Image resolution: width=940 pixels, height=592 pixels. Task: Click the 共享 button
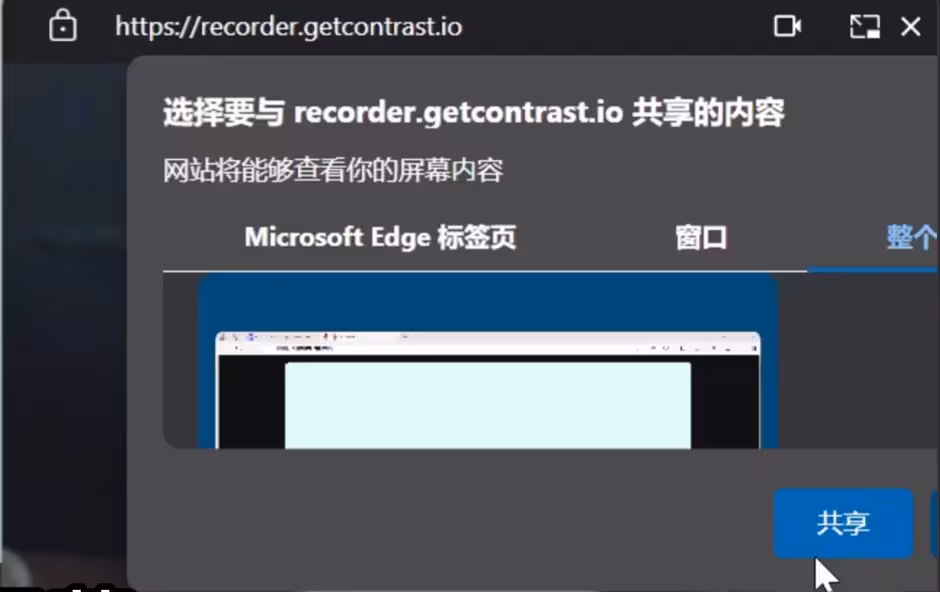tap(843, 523)
